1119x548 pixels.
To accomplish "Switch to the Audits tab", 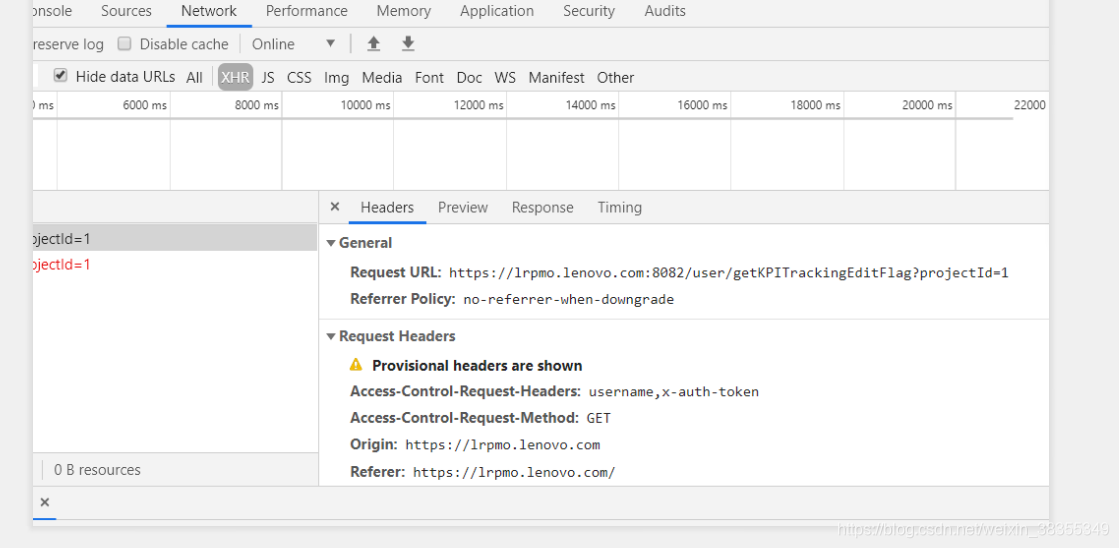I will pyautogui.click(x=665, y=11).
